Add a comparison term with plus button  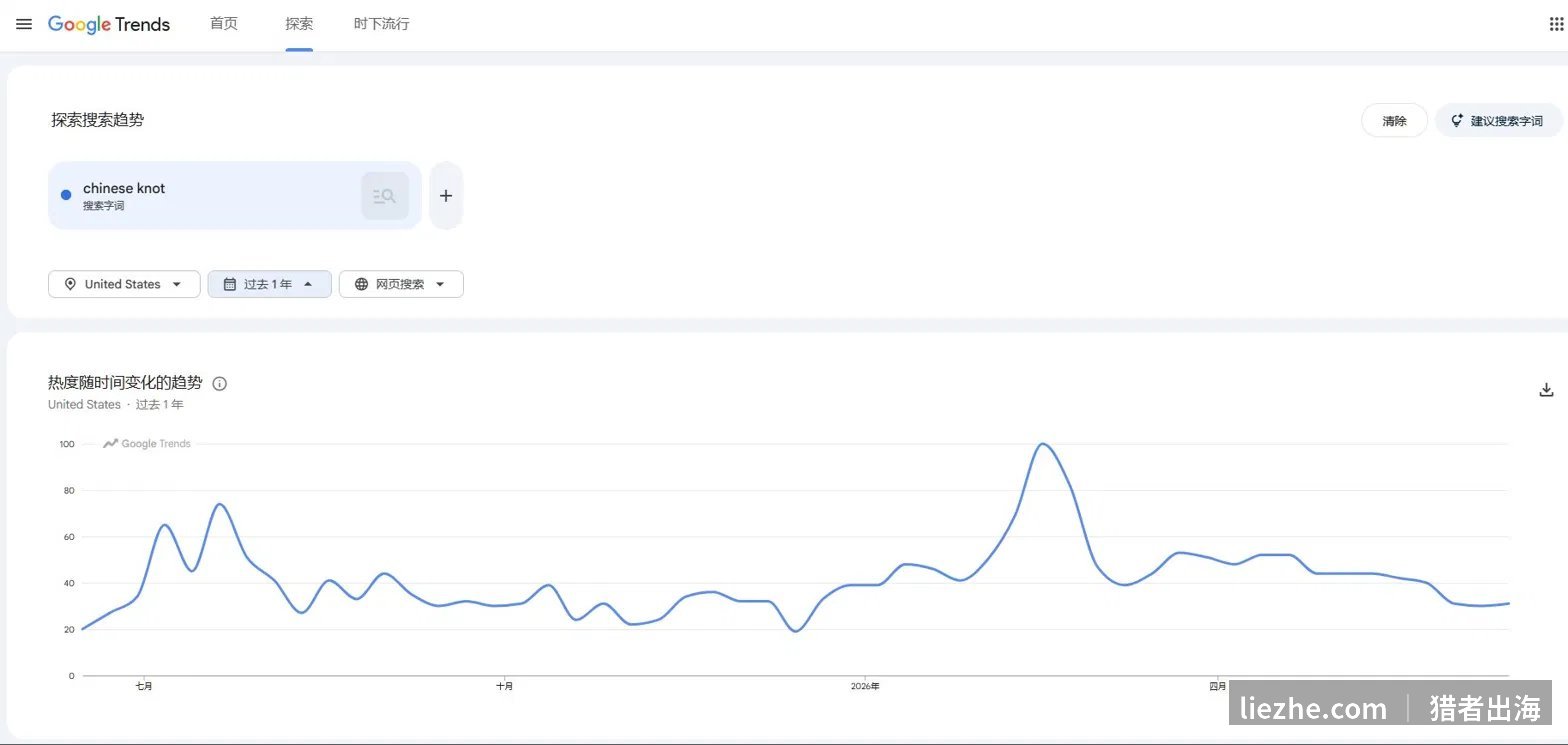[446, 195]
